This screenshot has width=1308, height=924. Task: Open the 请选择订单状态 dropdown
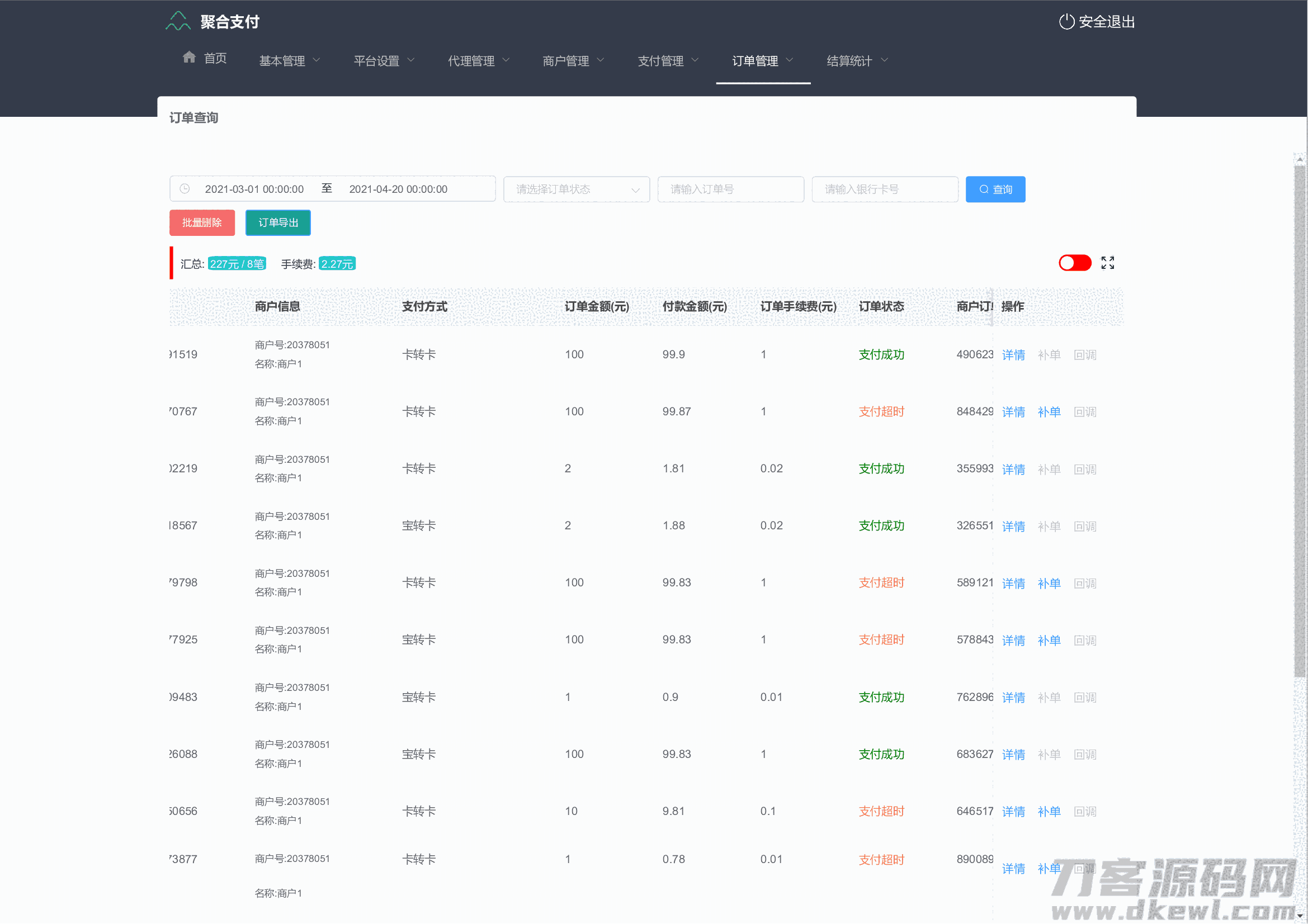(x=576, y=189)
